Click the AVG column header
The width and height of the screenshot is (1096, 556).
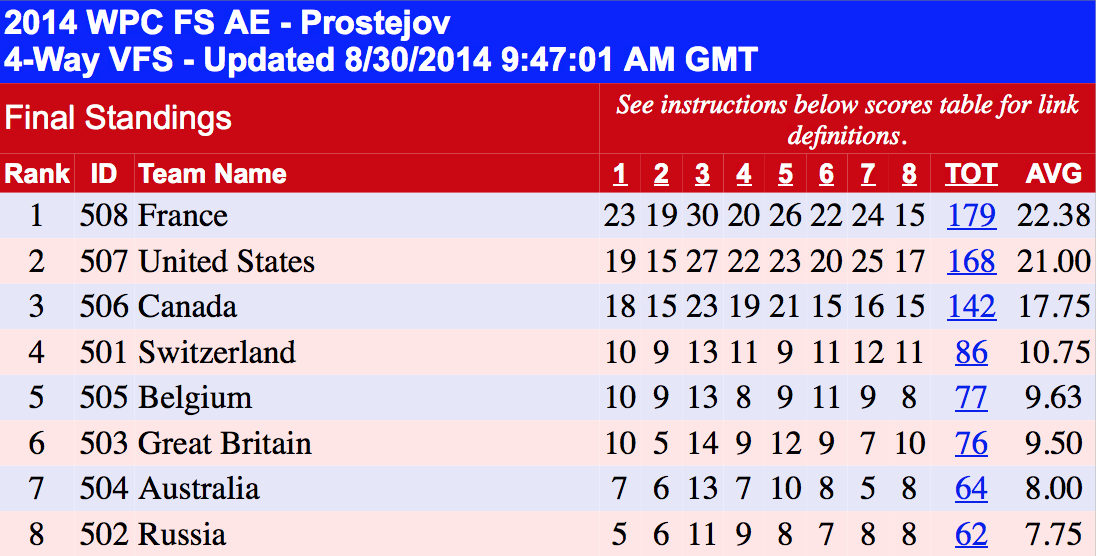[1053, 174]
